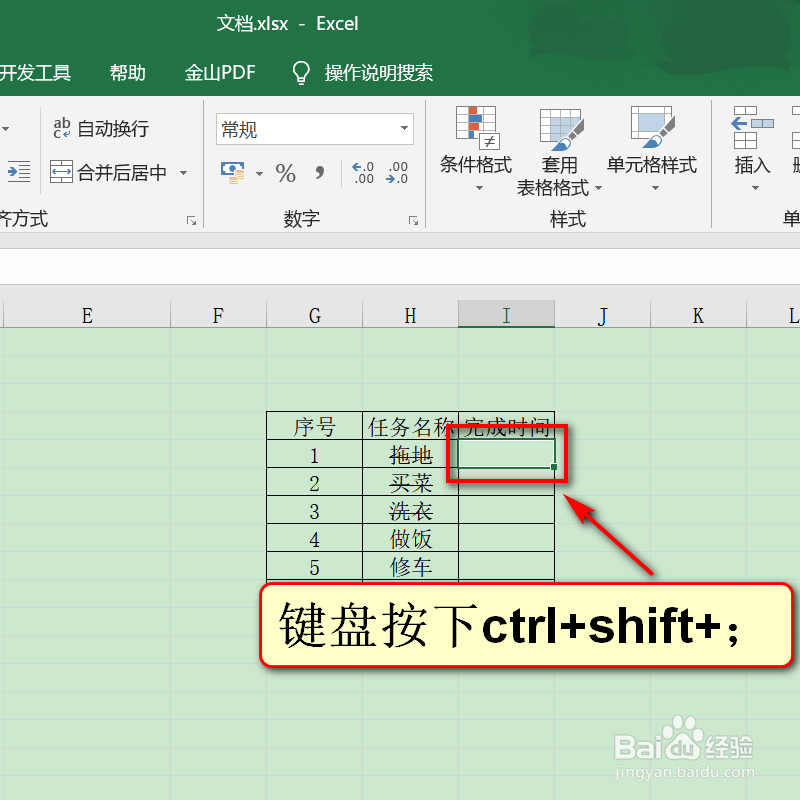Select cell containing 洗衣
This screenshot has height=800, width=800.
pos(410,510)
